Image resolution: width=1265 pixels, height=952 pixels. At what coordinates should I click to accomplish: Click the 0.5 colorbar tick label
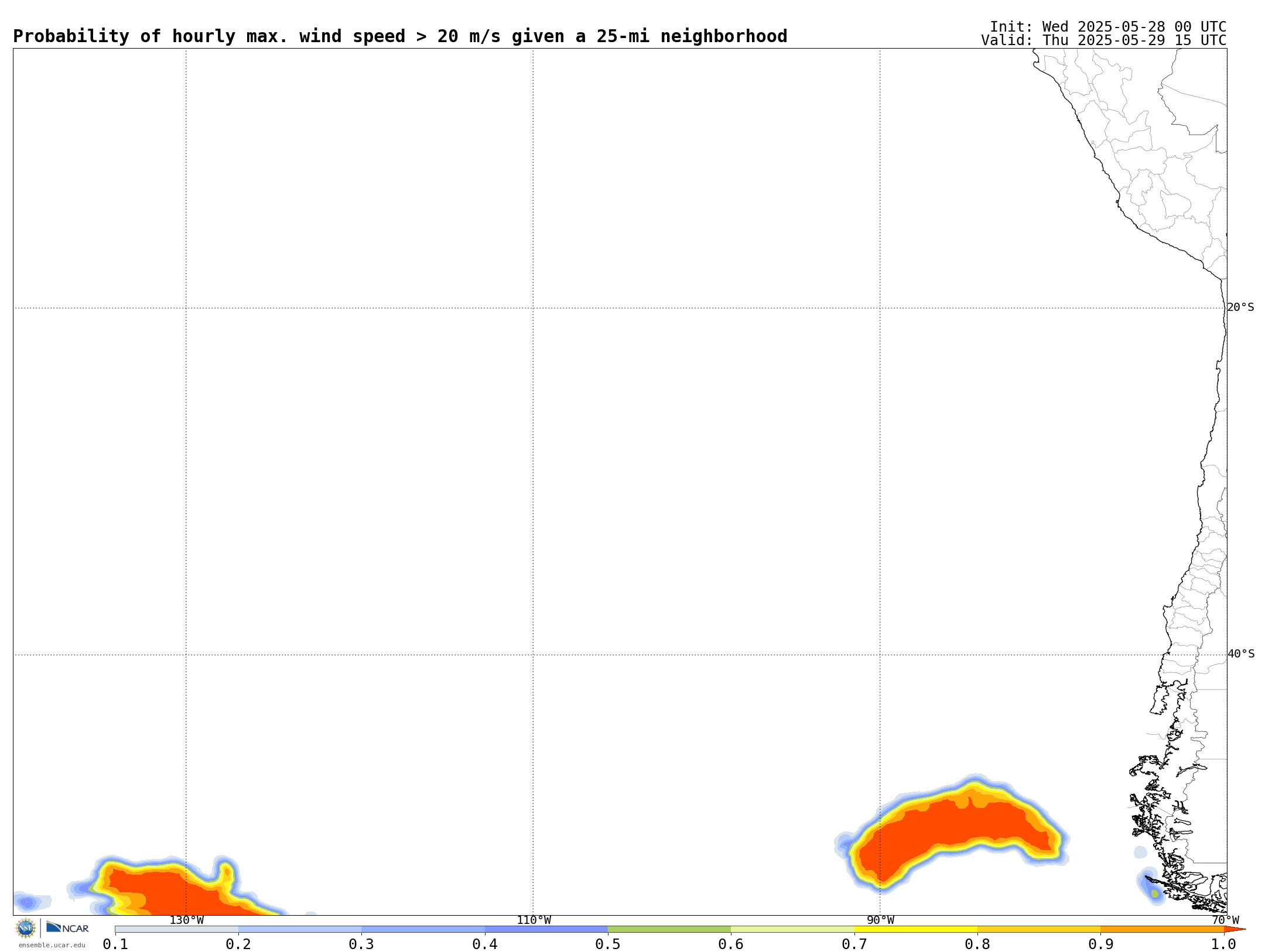(608, 944)
